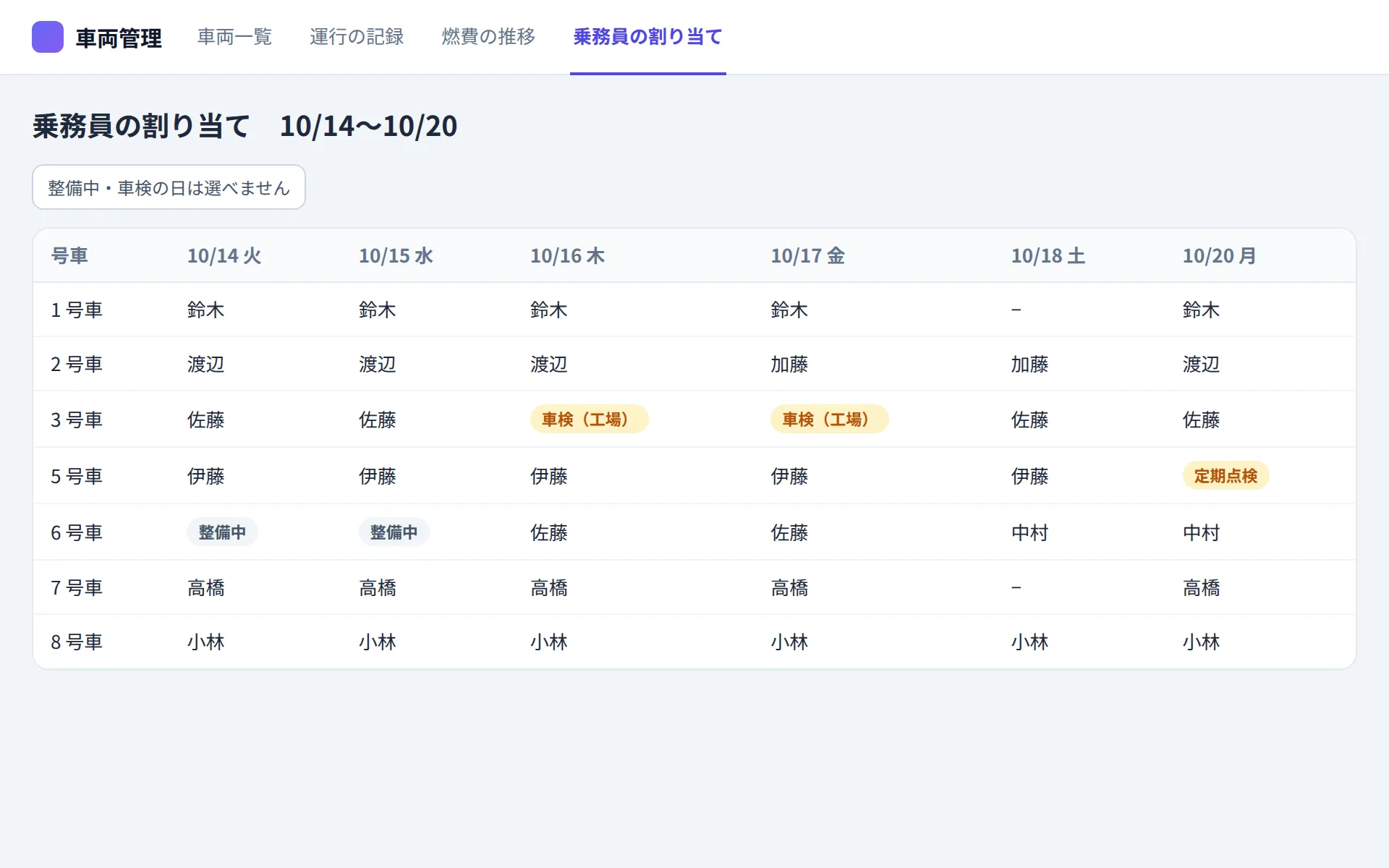Click the 号車 column header
The height and width of the screenshot is (868, 1389).
(x=69, y=256)
